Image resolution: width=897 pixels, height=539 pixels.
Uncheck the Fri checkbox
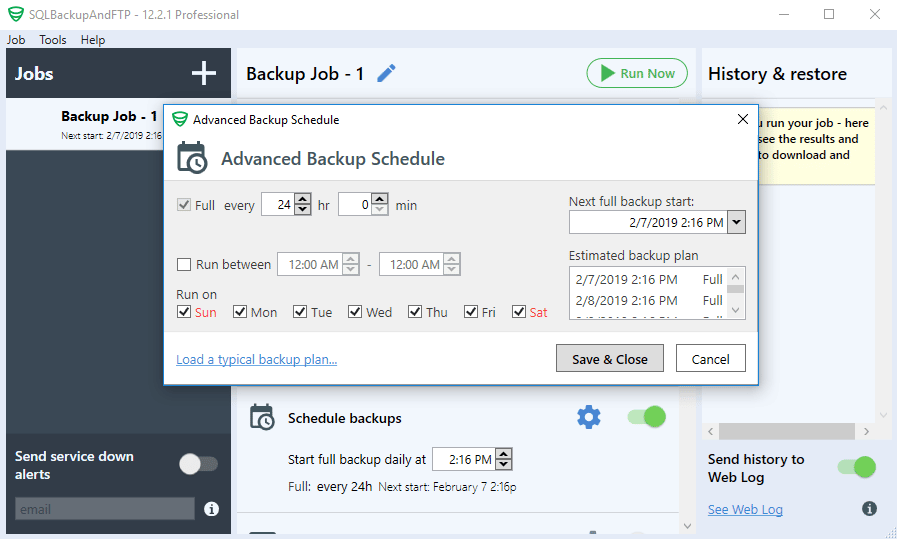(471, 312)
